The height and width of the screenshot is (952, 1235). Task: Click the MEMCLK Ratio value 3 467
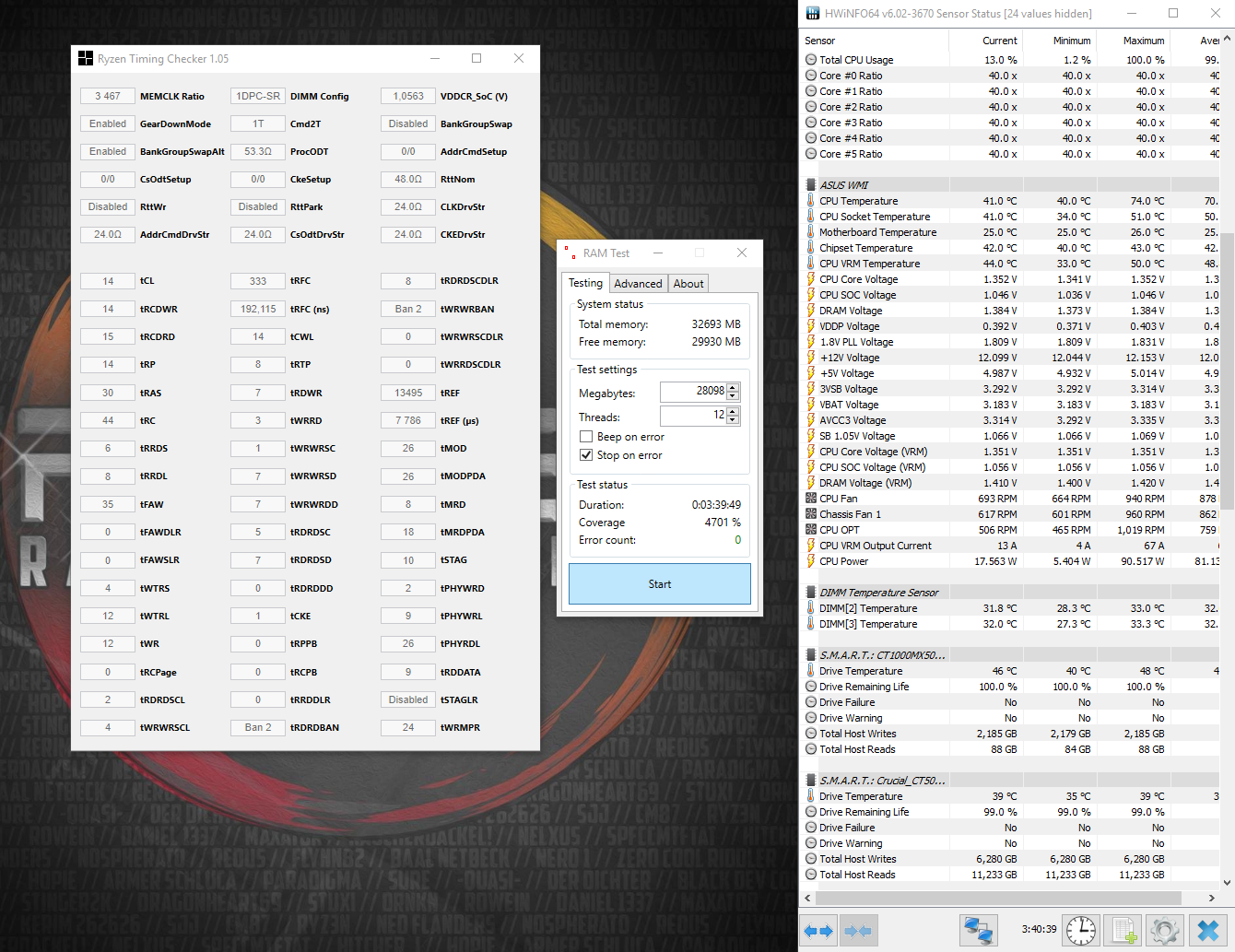(x=108, y=96)
